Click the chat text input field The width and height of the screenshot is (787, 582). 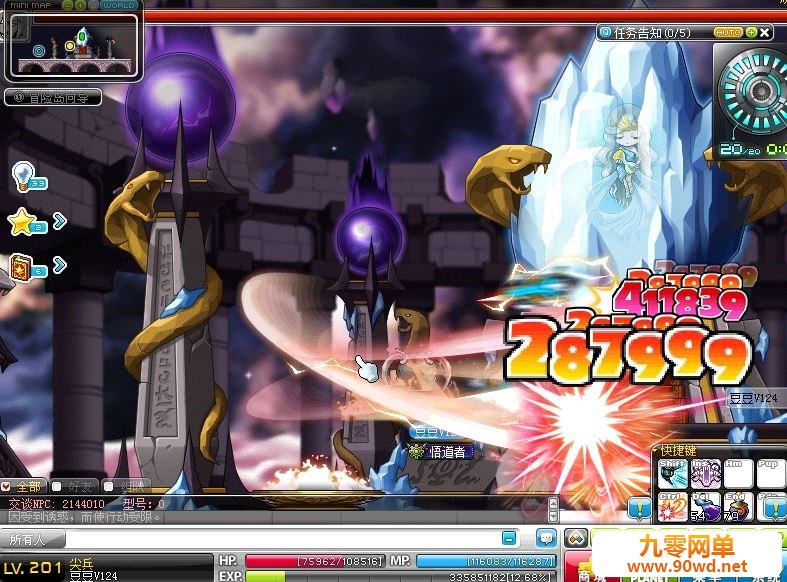click(x=282, y=539)
